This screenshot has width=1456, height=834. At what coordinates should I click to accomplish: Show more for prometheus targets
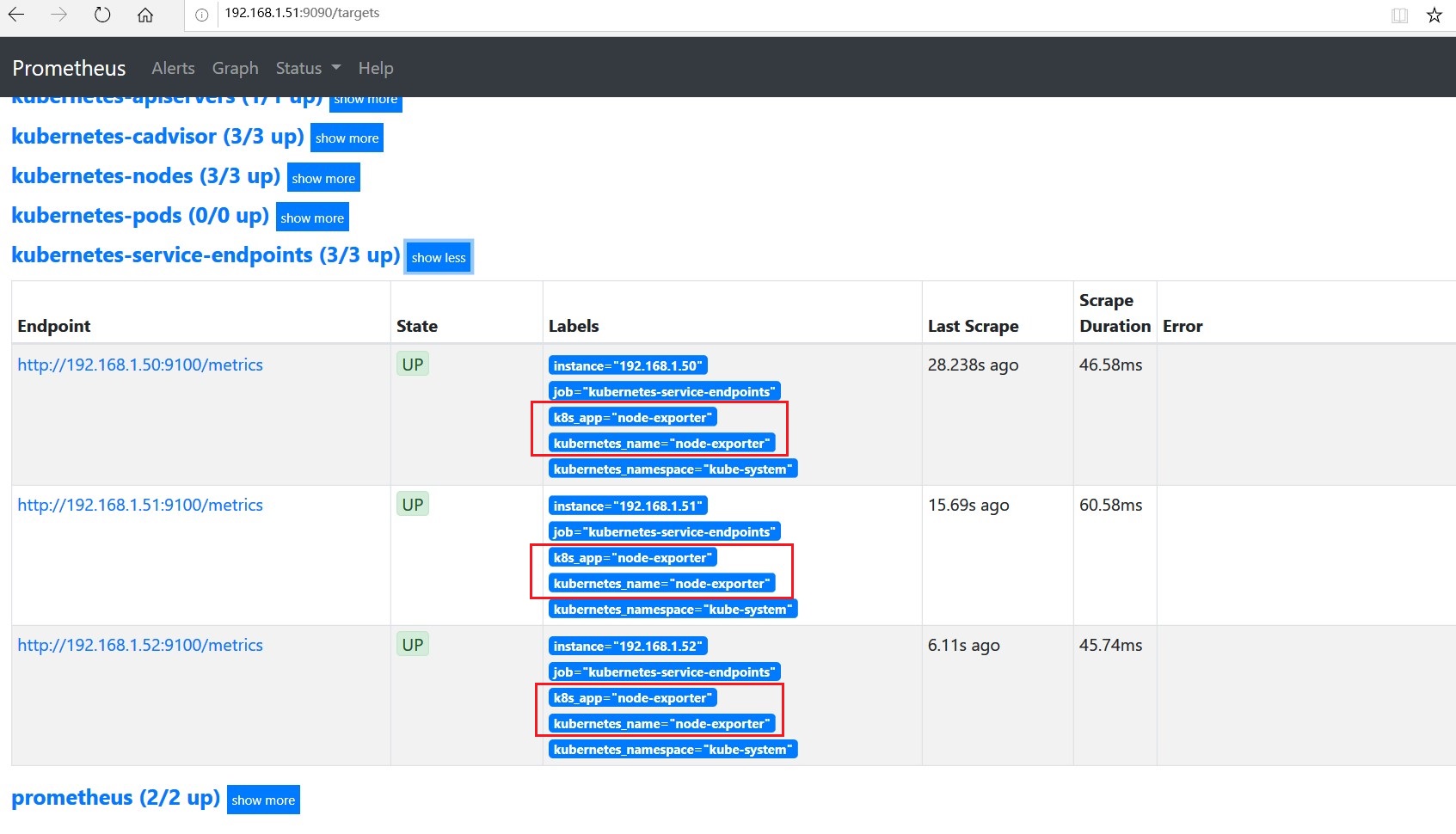263,800
